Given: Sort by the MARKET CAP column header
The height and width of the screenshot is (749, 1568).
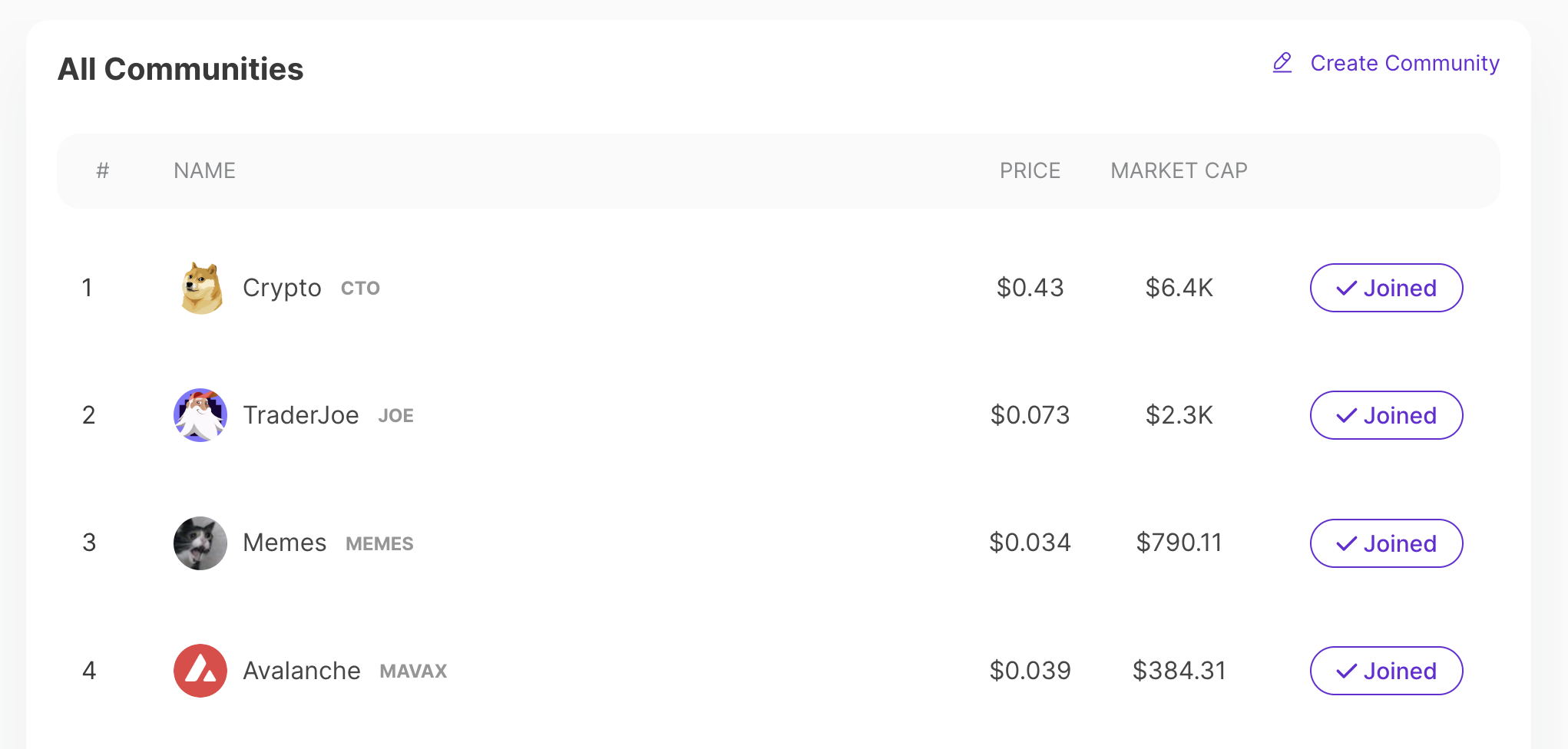Looking at the screenshot, I should click(x=1179, y=170).
